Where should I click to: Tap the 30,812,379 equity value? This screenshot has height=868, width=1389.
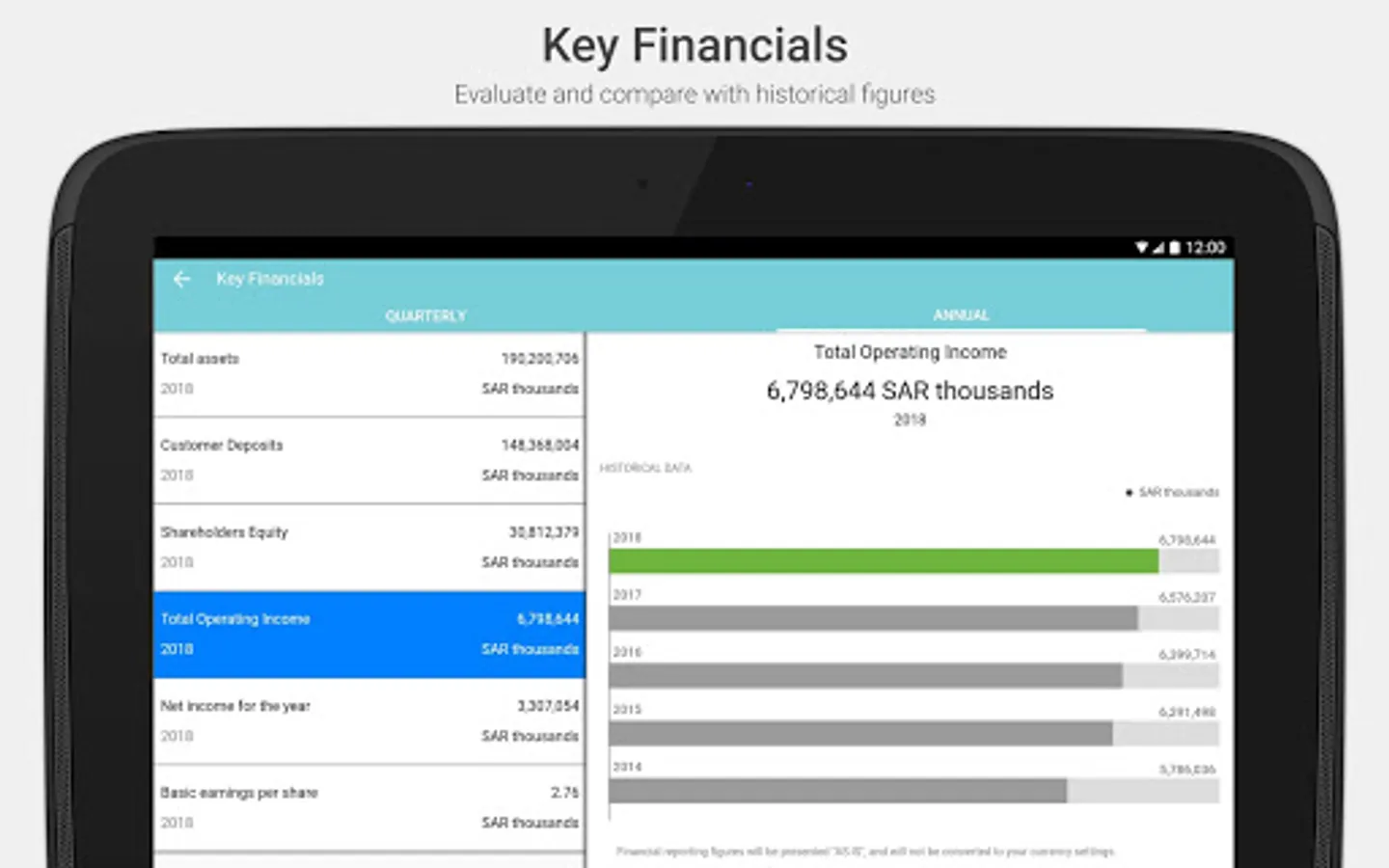coord(544,532)
